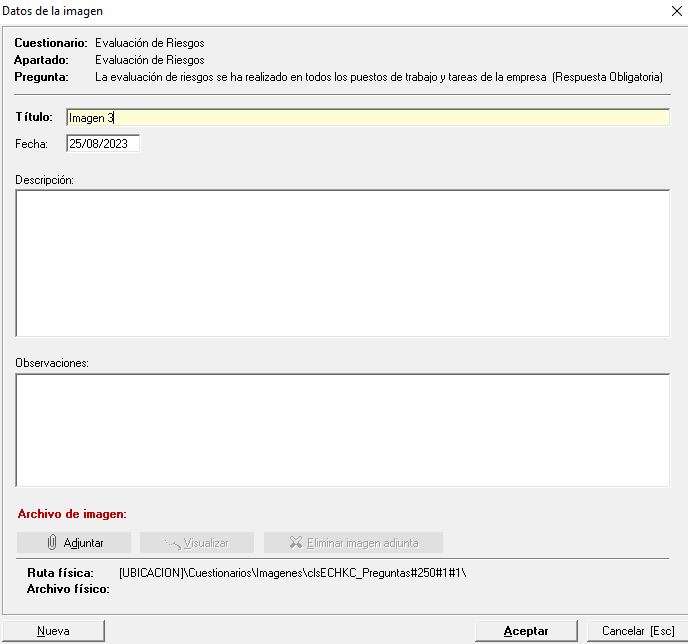Click the Descripción label
Screen dimensions: 688x644
click(45, 180)
